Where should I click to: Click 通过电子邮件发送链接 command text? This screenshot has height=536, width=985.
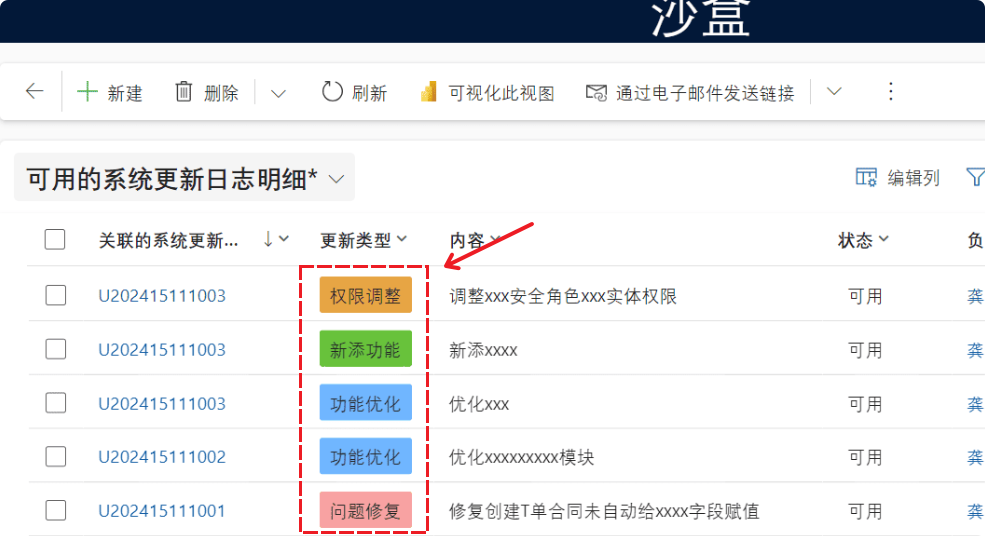pyautogui.click(x=705, y=94)
